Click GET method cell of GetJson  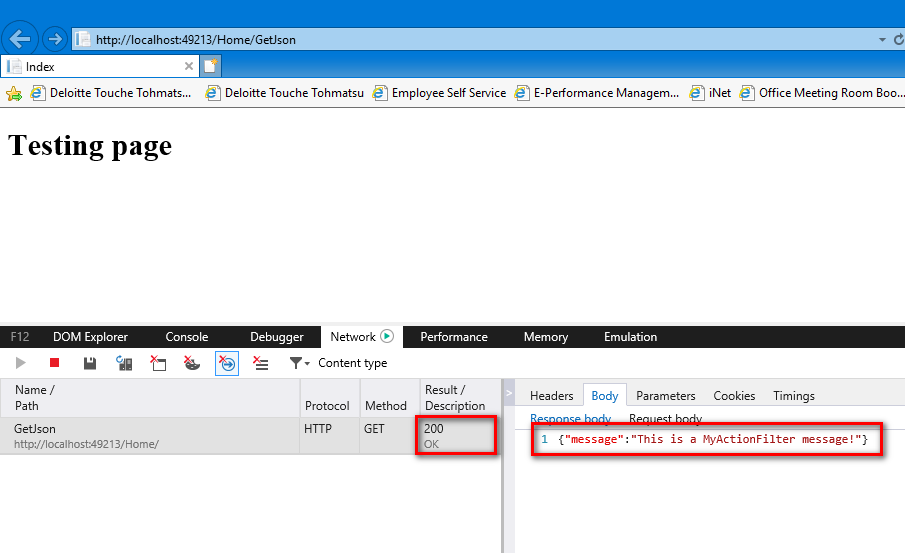pos(390,436)
